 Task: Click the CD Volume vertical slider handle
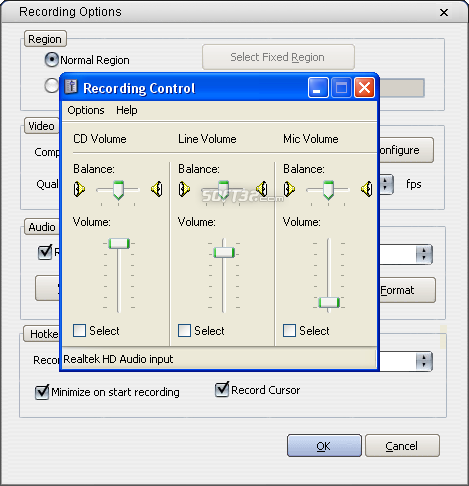pos(119,243)
